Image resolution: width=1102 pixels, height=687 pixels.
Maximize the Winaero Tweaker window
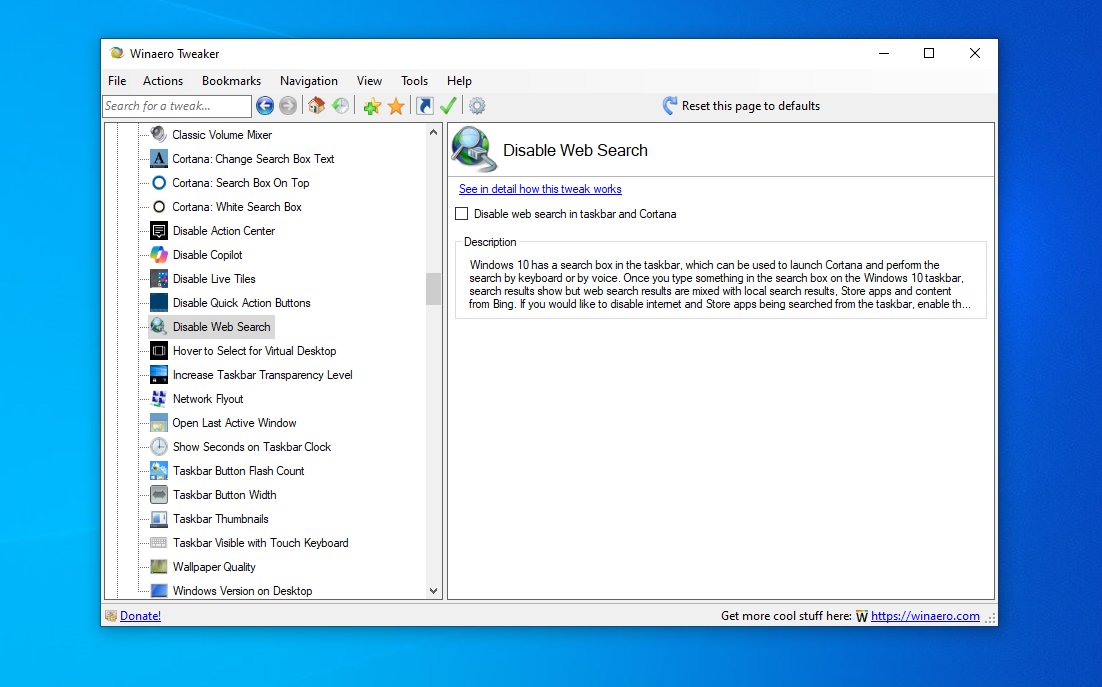click(x=929, y=53)
